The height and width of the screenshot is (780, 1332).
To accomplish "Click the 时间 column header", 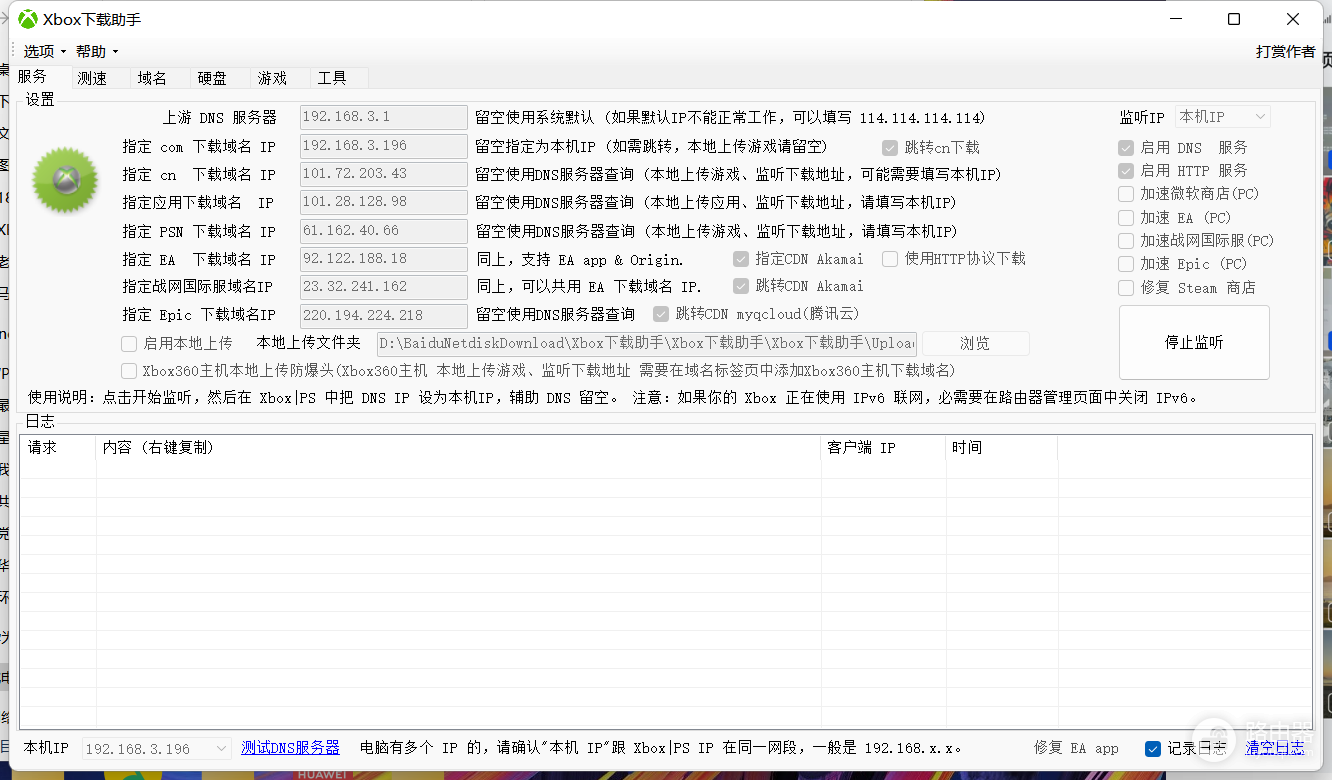I will [x=1002, y=448].
